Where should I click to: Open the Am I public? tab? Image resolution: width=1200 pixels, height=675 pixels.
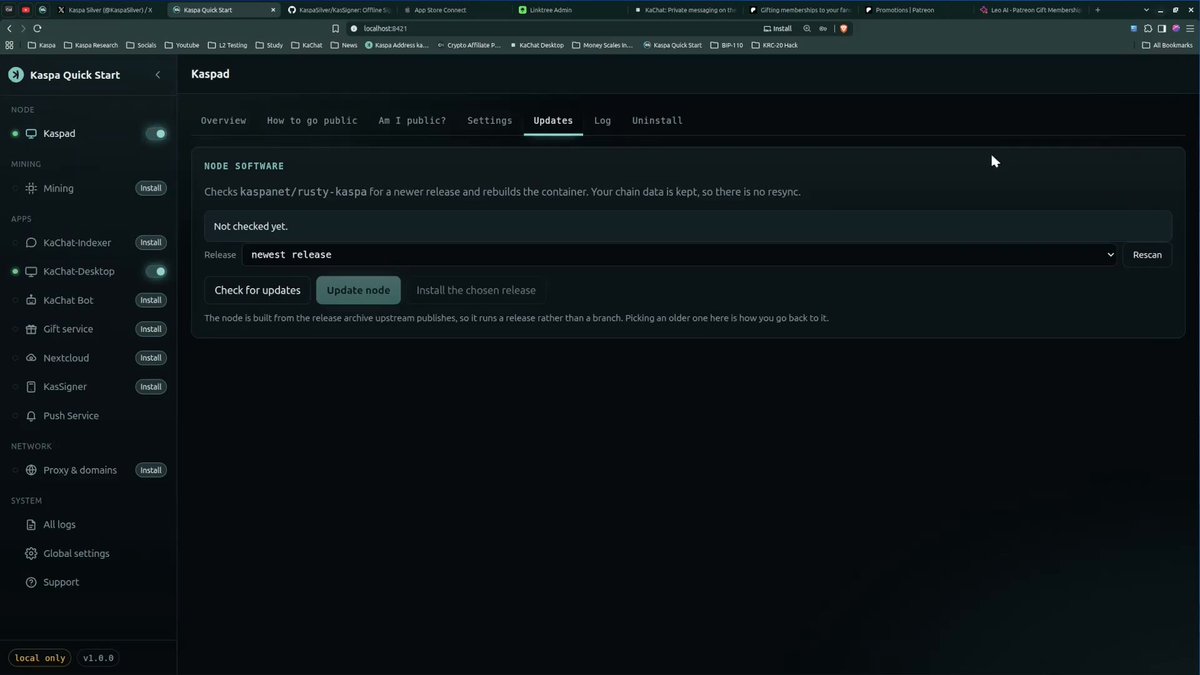coord(412,120)
